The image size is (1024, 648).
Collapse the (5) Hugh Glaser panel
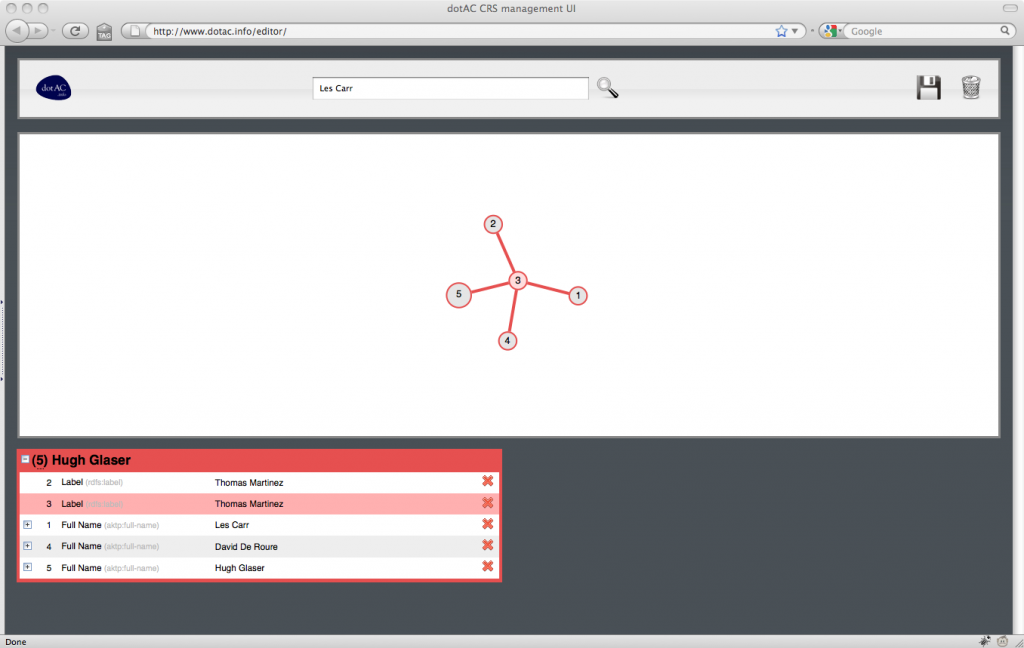point(26,460)
